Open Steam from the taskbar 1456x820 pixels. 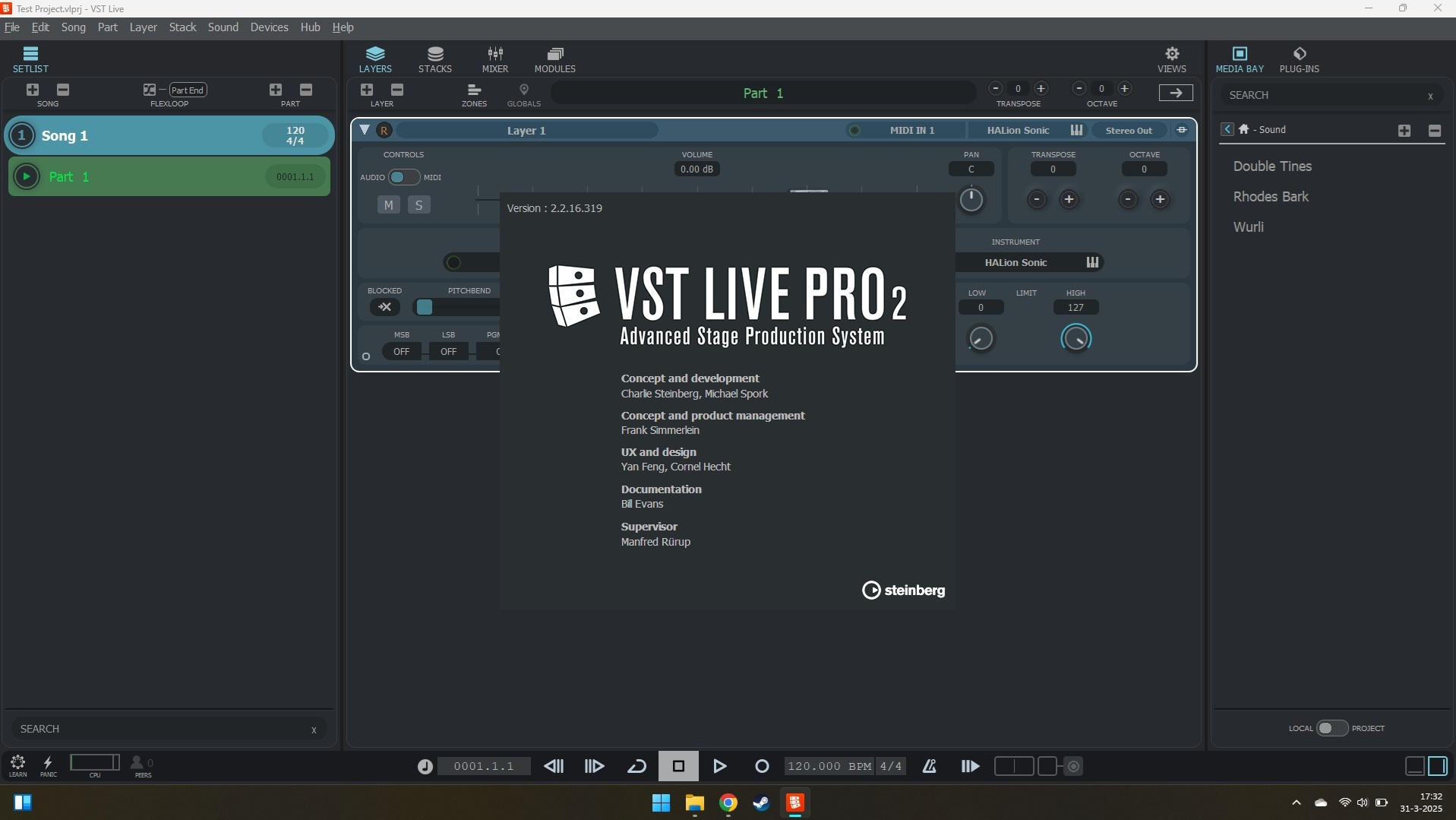pos(761,803)
